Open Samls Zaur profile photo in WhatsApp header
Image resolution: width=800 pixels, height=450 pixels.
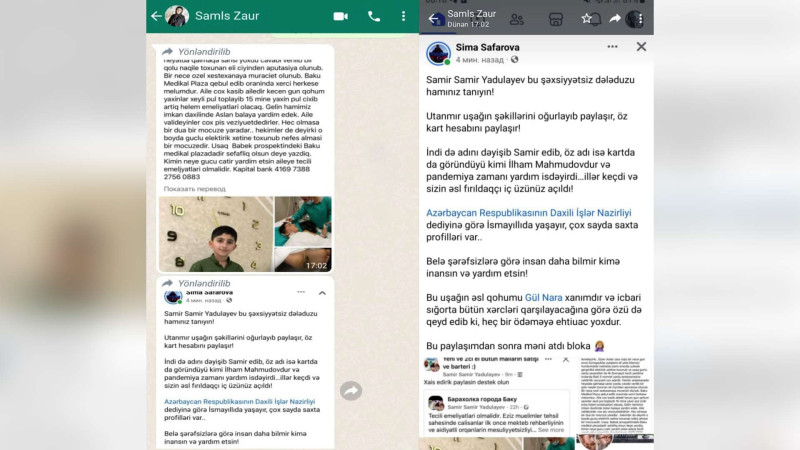(177, 16)
